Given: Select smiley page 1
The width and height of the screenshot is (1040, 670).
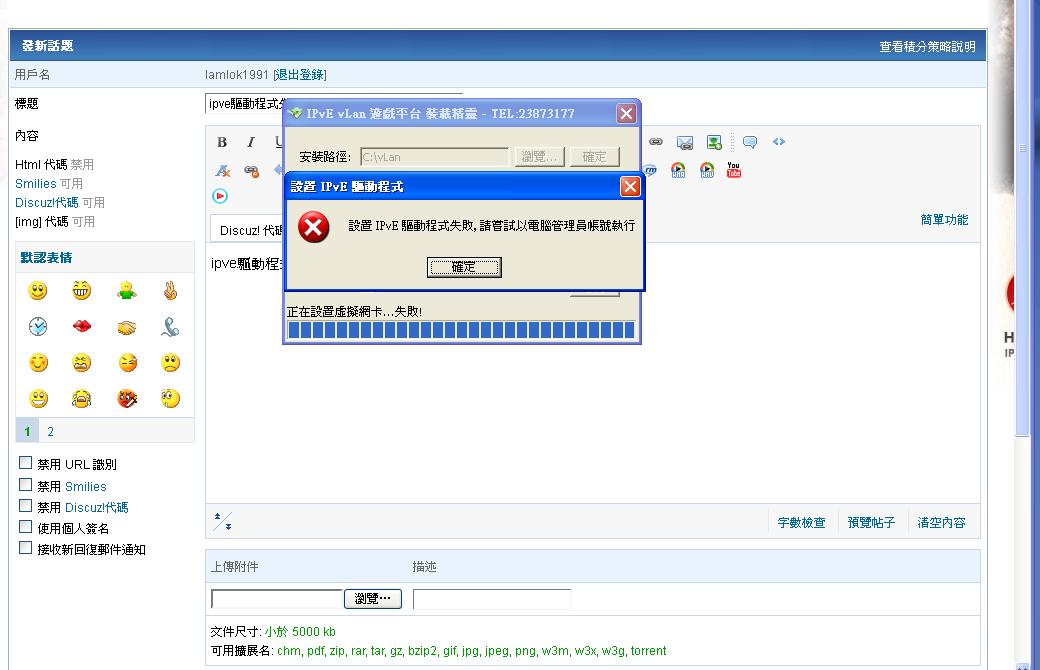Looking at the screenshot, I should click(x=27, y=431).
